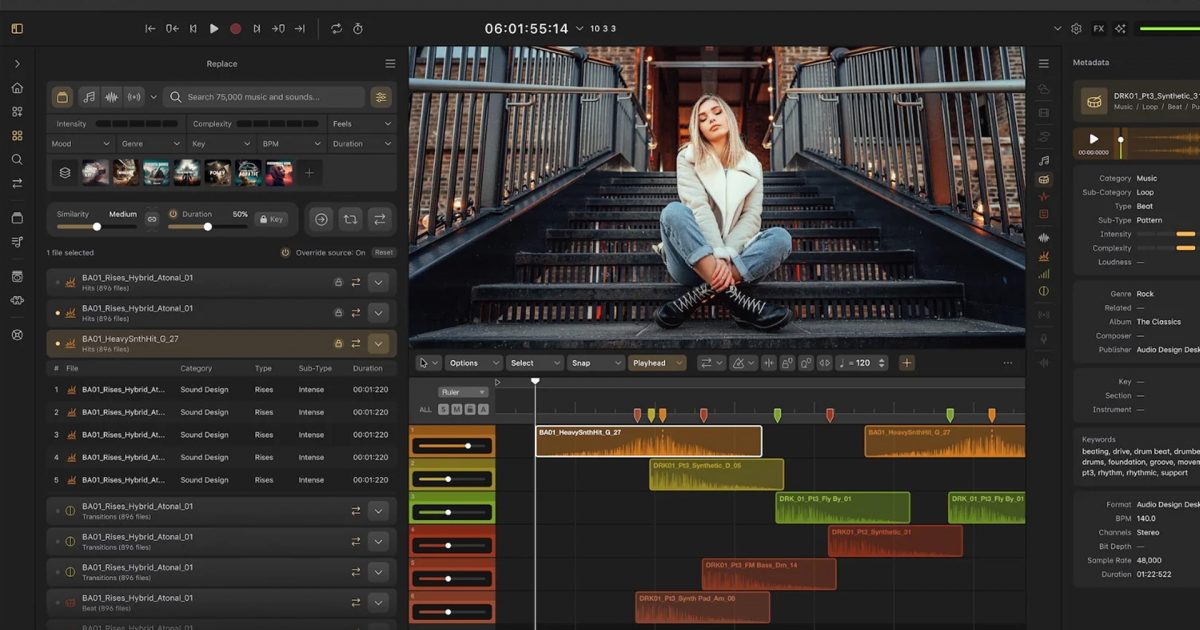Click the Home icon in left sidebar
Image resolution: width=1200 pixels, height=630 pixels.
click(17, 88)
